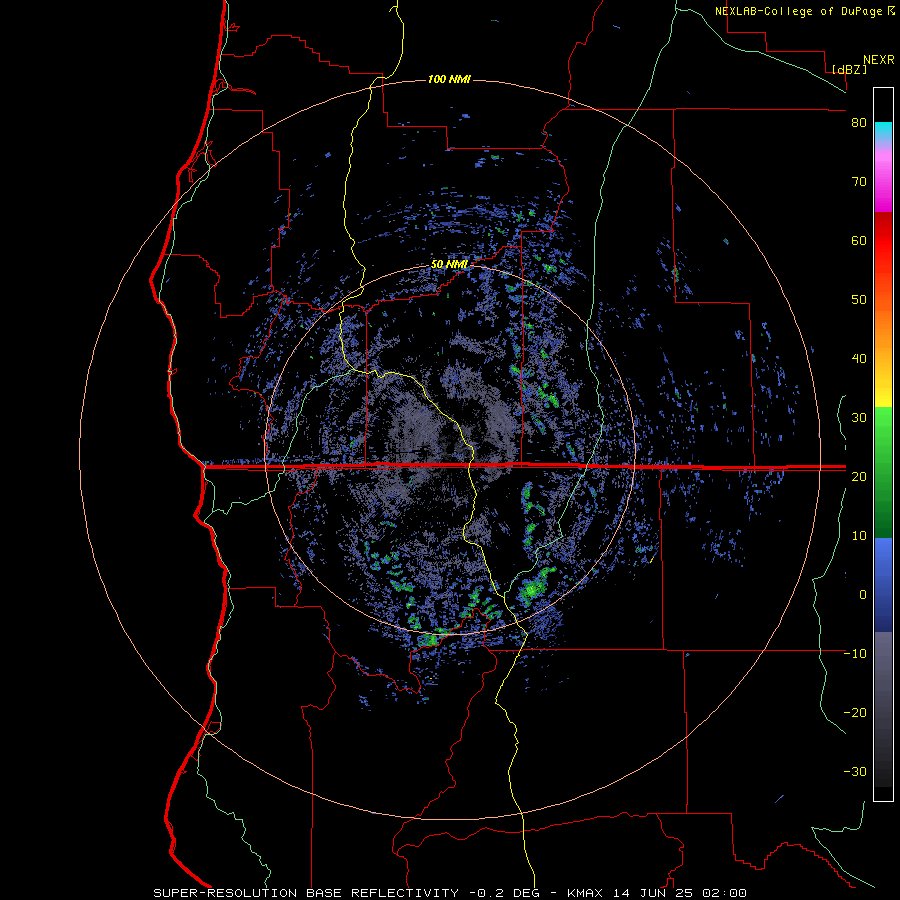Image resolution: width=900 pixels, height=900 pixels.
Task: Click the 30 value on the color scale
Action: click(x=859, y=417)
